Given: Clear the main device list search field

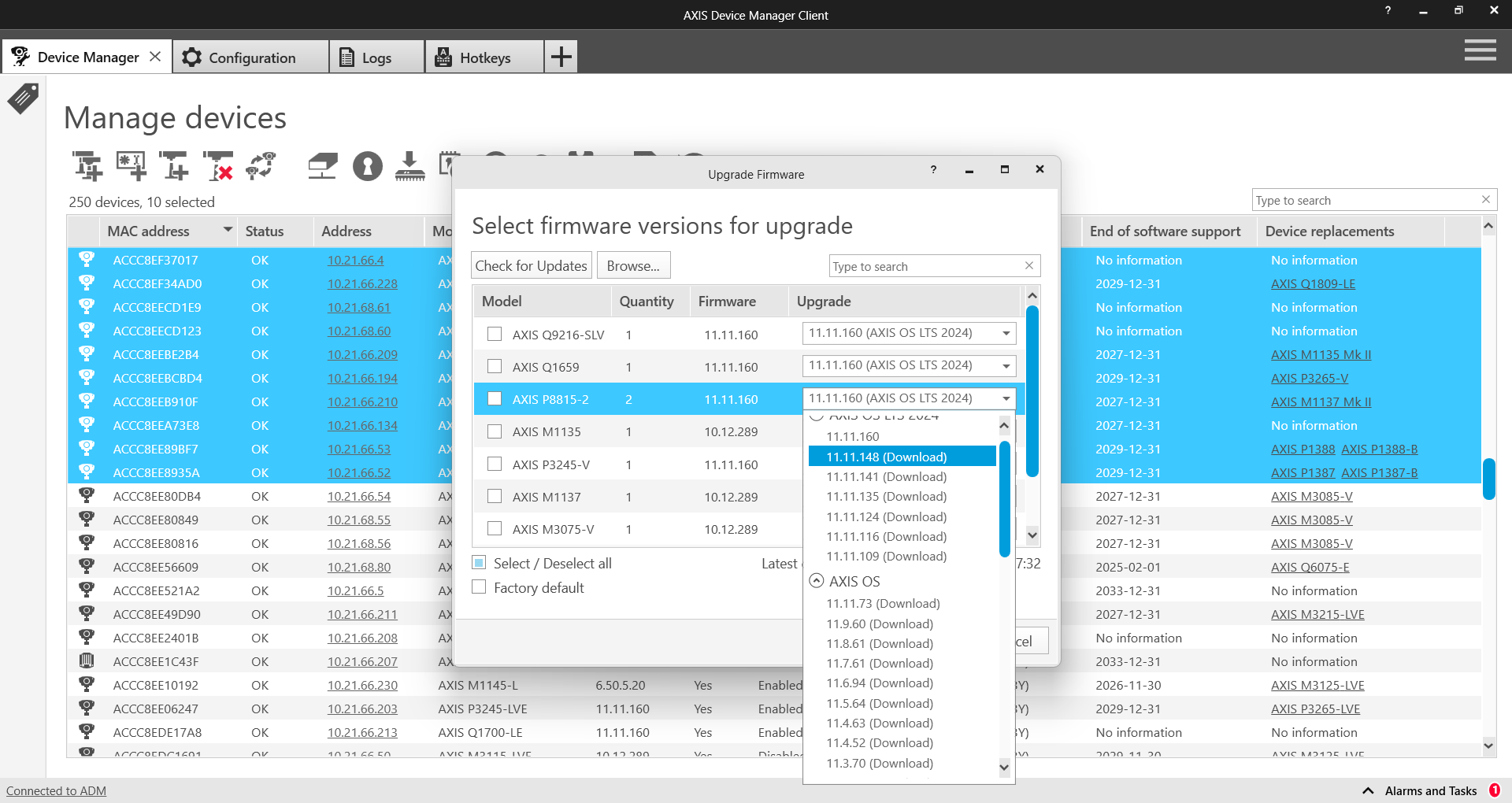Looking at the screenshot, I should point(1485,199).
